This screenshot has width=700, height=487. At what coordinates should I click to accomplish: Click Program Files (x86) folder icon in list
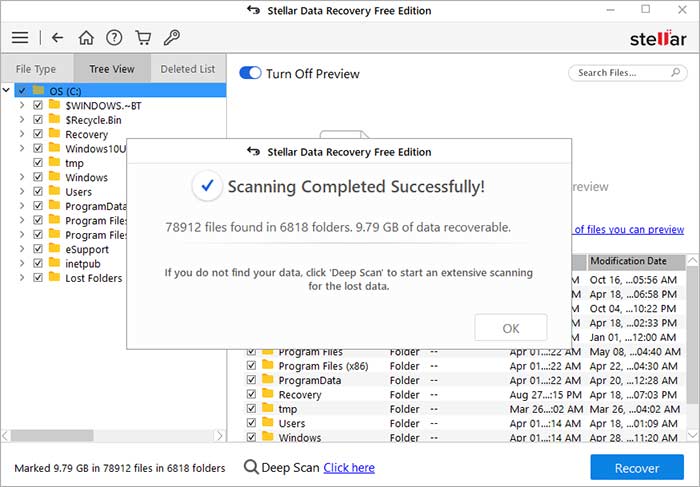pos(268,365)
